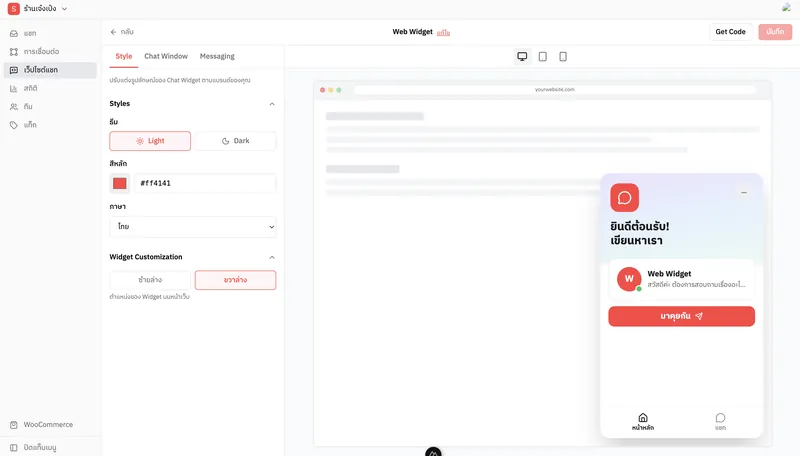Screen dimensions: 800x456
Task: Open the workspace switcher dropdown
Action: [40, 9]
